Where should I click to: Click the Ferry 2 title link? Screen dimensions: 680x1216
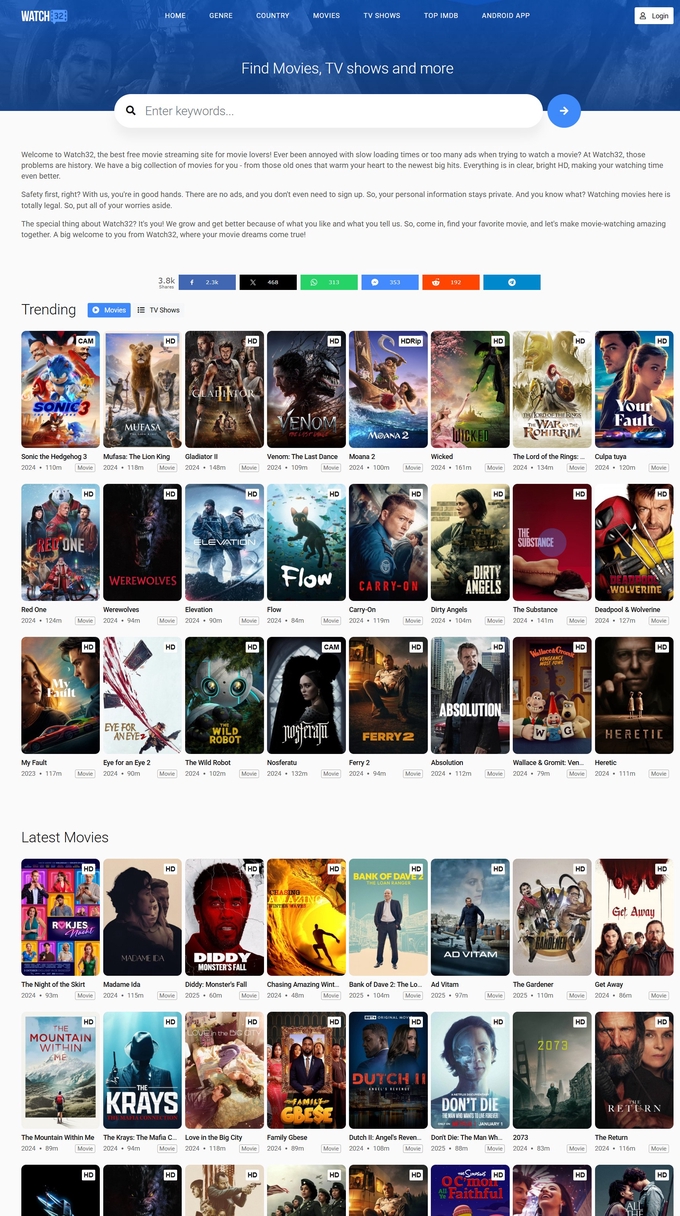[x=359, y=762]
